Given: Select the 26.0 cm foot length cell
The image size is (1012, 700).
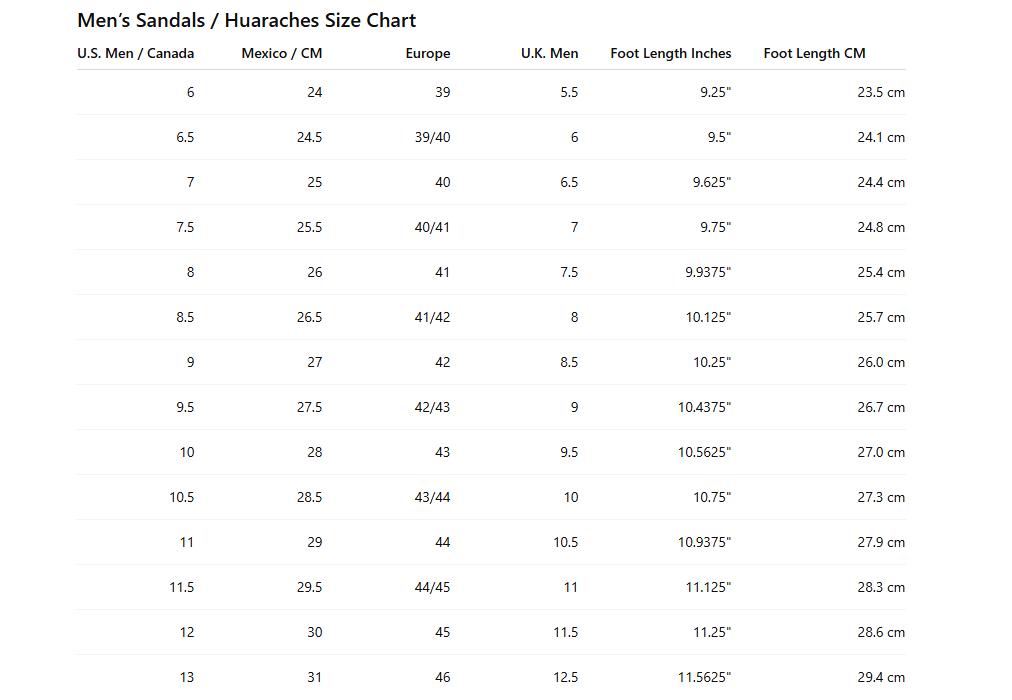Looking at the screenshot, I should pos(881,363).
